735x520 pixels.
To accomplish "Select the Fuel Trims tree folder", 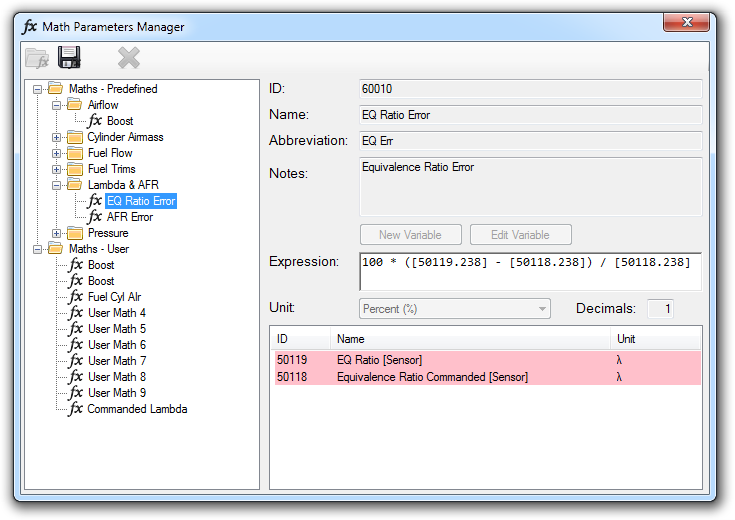I will (x=111, y=169).
